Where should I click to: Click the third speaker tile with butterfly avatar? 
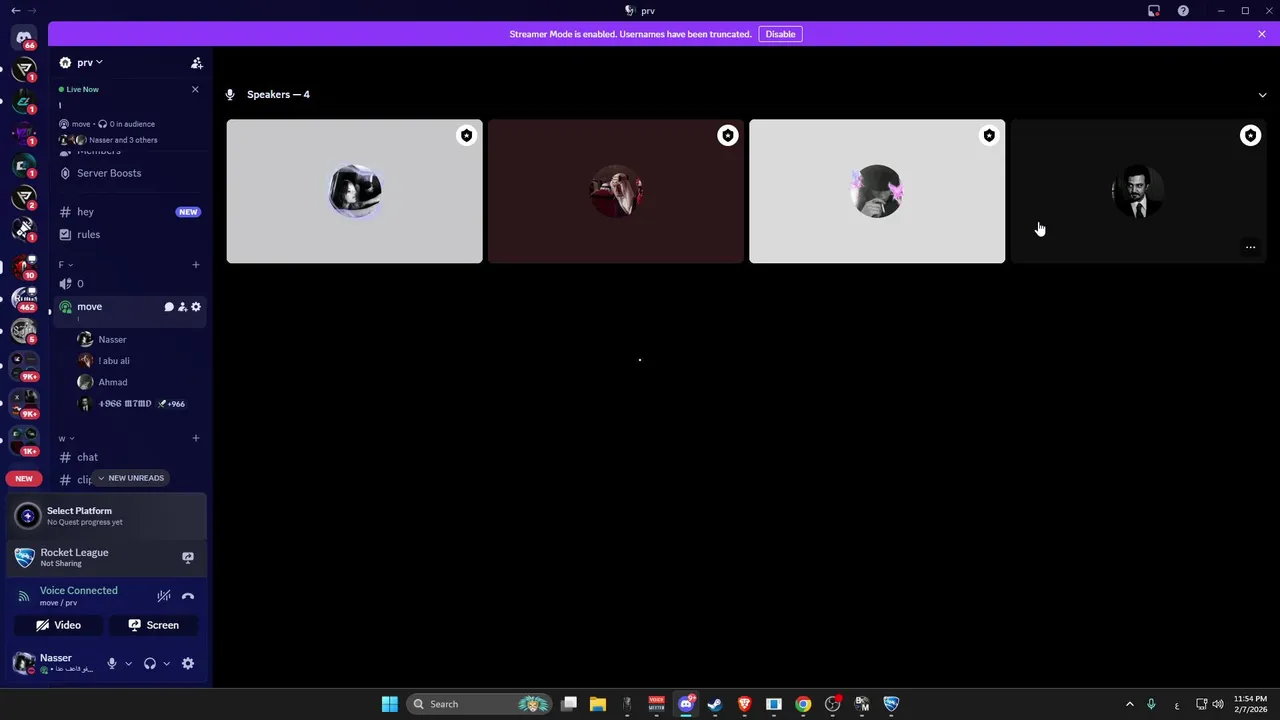(x=877, y=191)
